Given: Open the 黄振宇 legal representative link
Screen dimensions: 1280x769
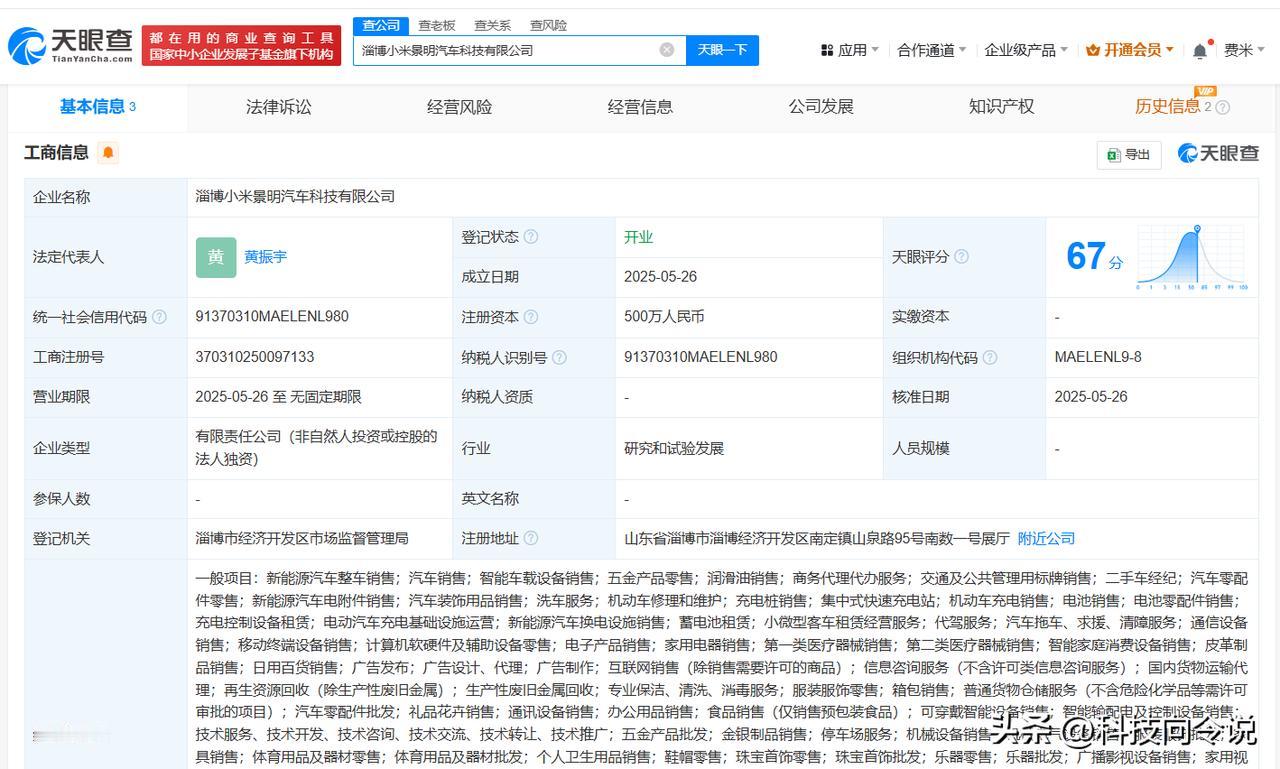Looking at the screenshot, I should 266,257.
